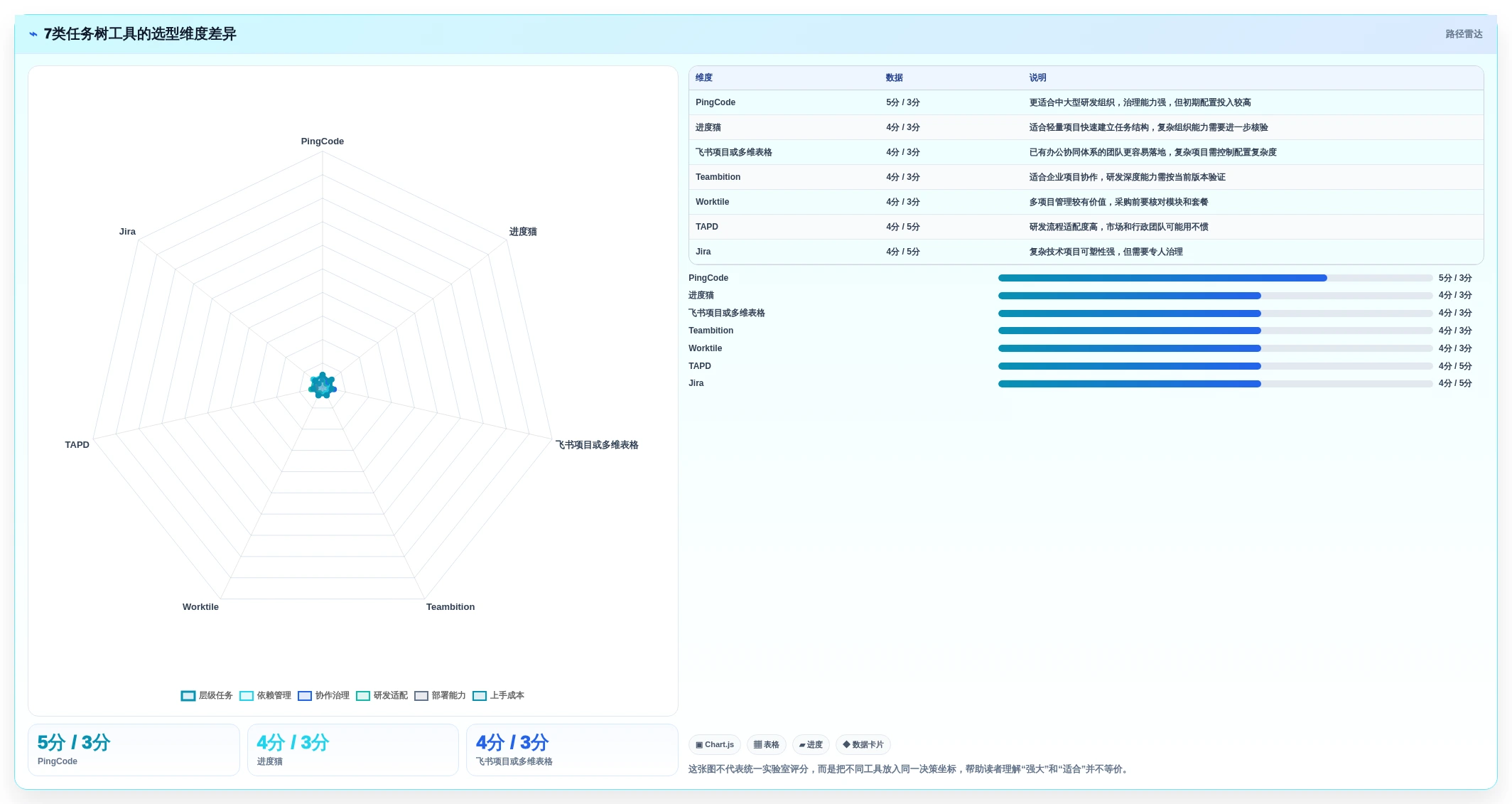
Task: Click the 进度猫 progress bar
Action: coord(1215,296)
